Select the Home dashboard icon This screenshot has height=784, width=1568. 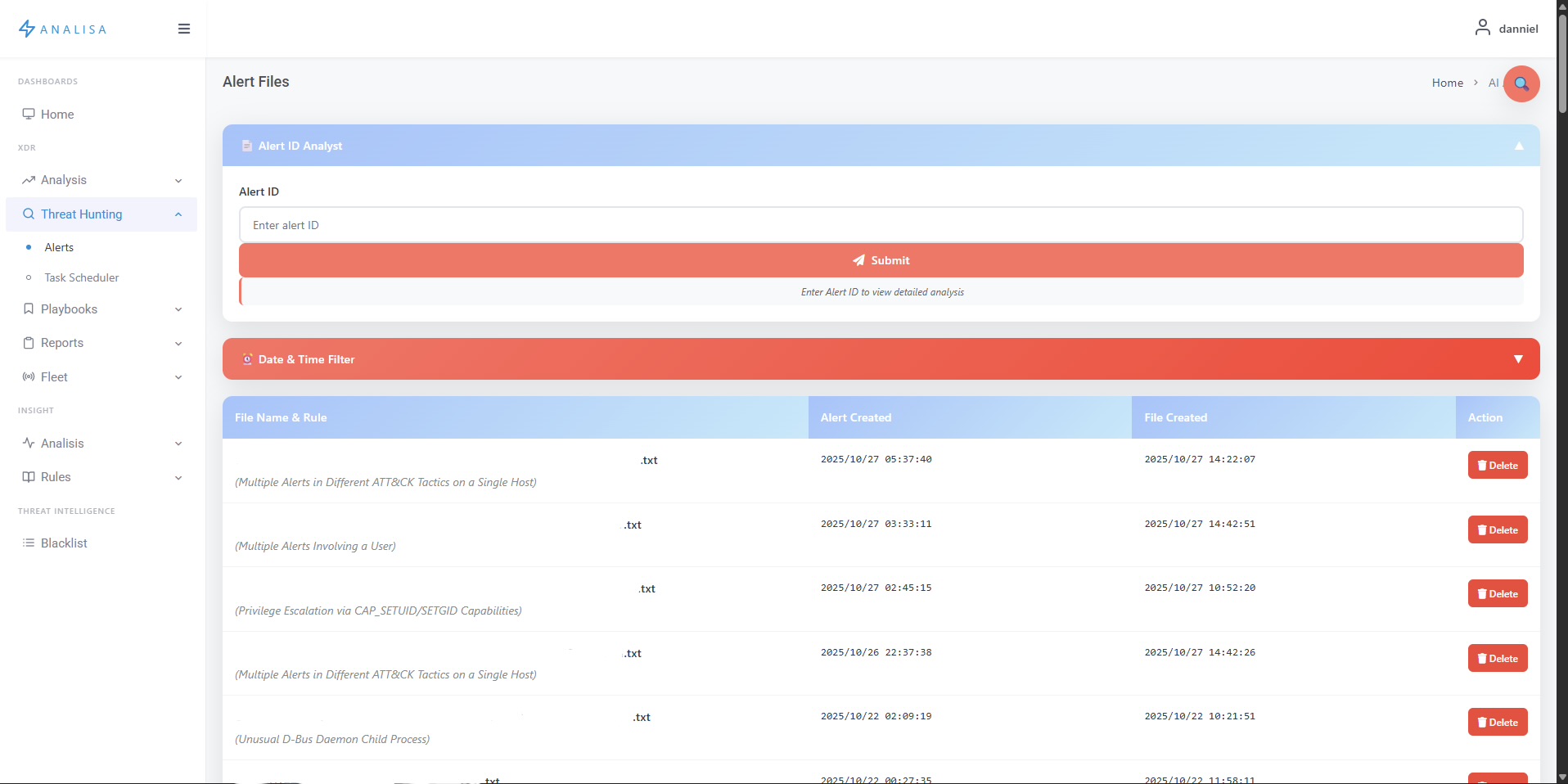pos(29,114)
